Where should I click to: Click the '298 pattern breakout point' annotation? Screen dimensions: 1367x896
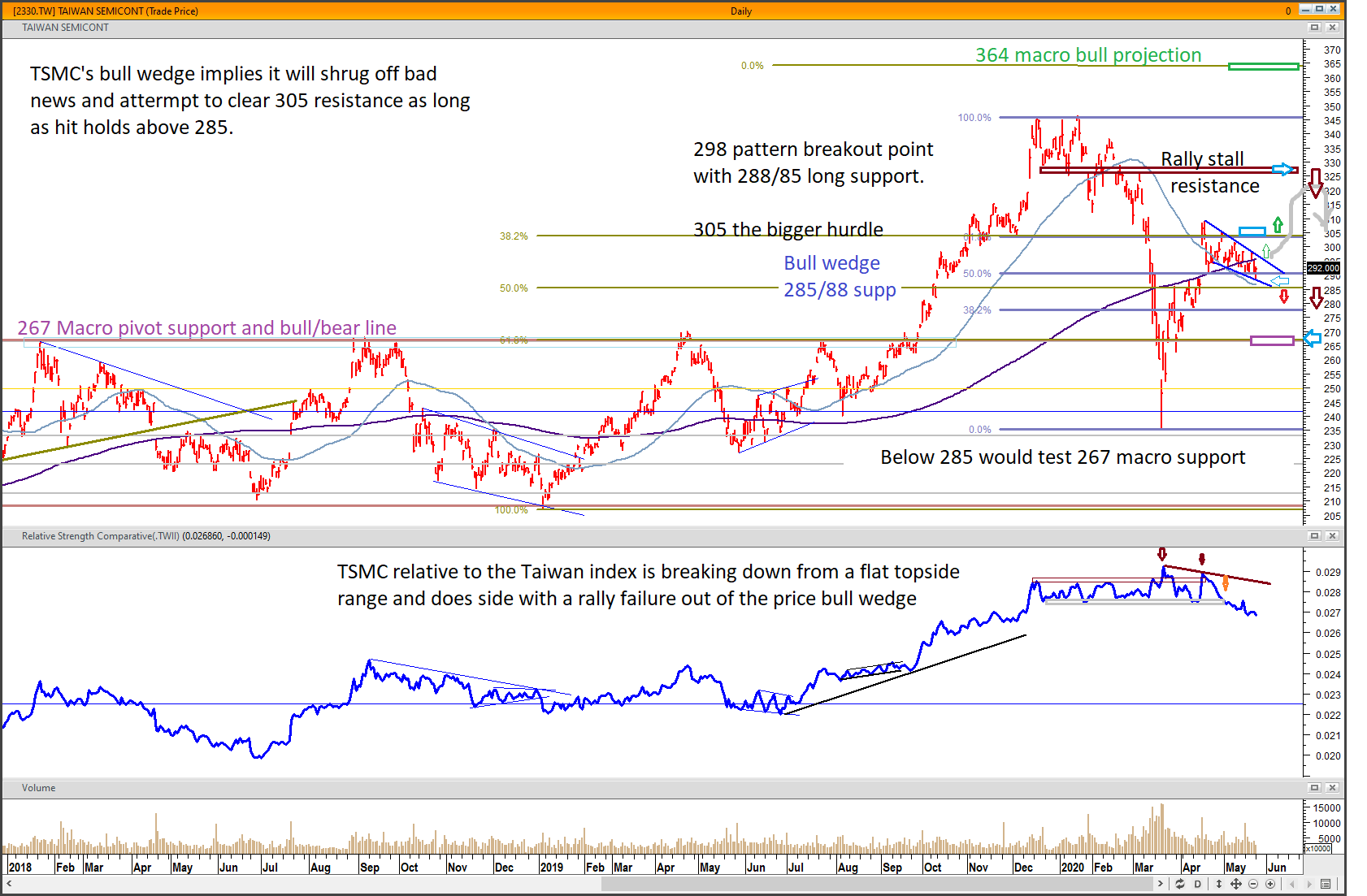pos(814,149)
